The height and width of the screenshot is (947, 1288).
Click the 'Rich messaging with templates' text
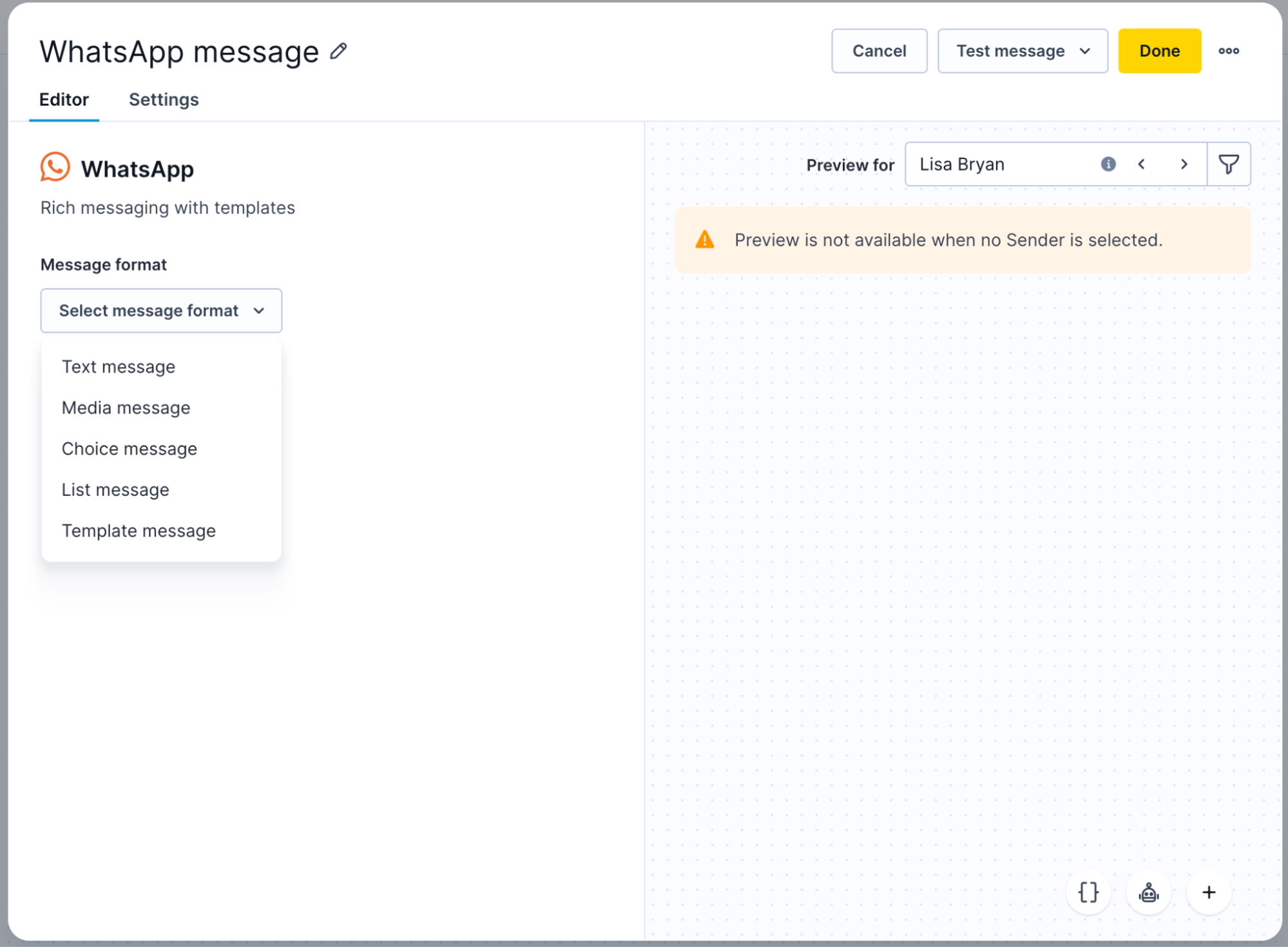[168, 208]
